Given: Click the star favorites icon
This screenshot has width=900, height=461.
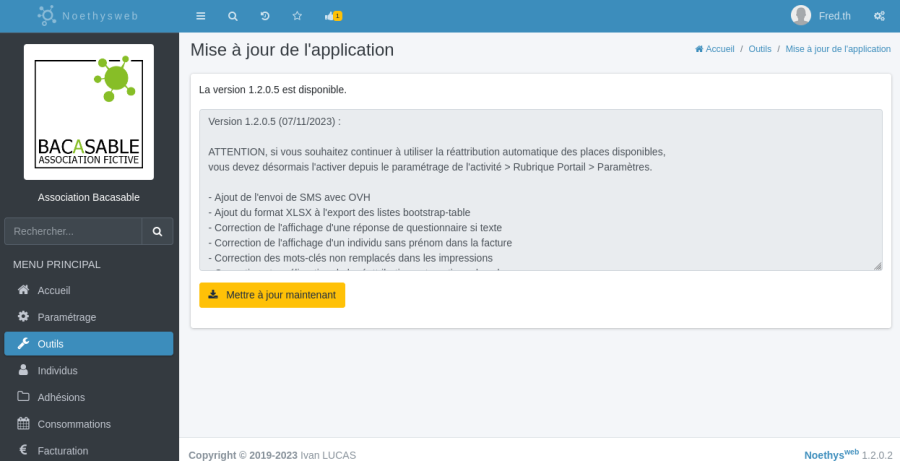Looking at the screenshot, I should pos(297,16).
